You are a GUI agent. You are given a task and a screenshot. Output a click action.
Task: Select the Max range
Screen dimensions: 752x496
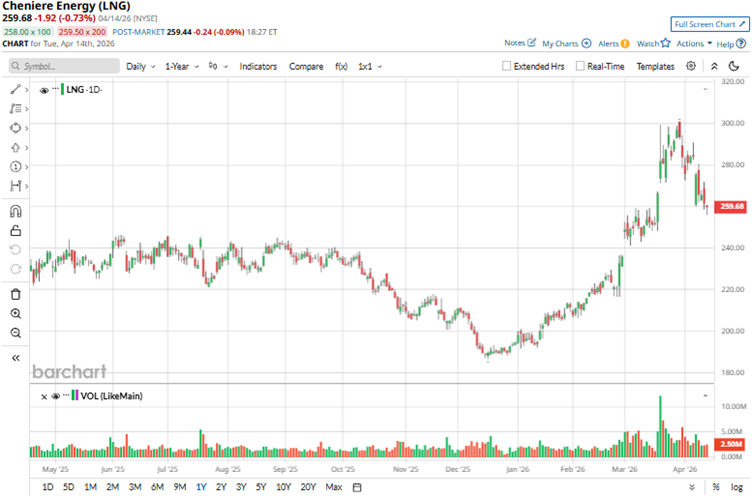pos(334,487)
